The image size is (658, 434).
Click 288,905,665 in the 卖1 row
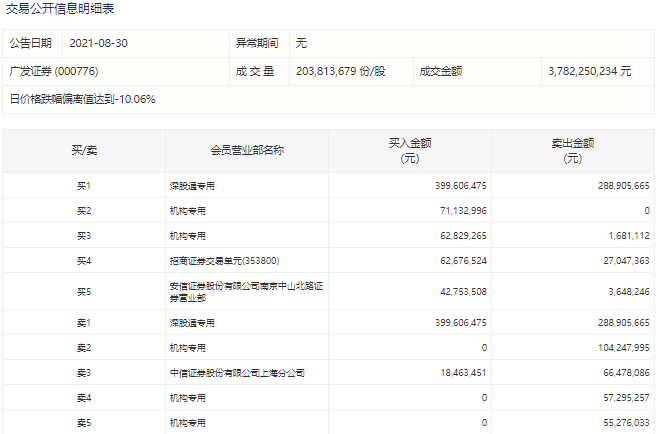pos(624,323)
